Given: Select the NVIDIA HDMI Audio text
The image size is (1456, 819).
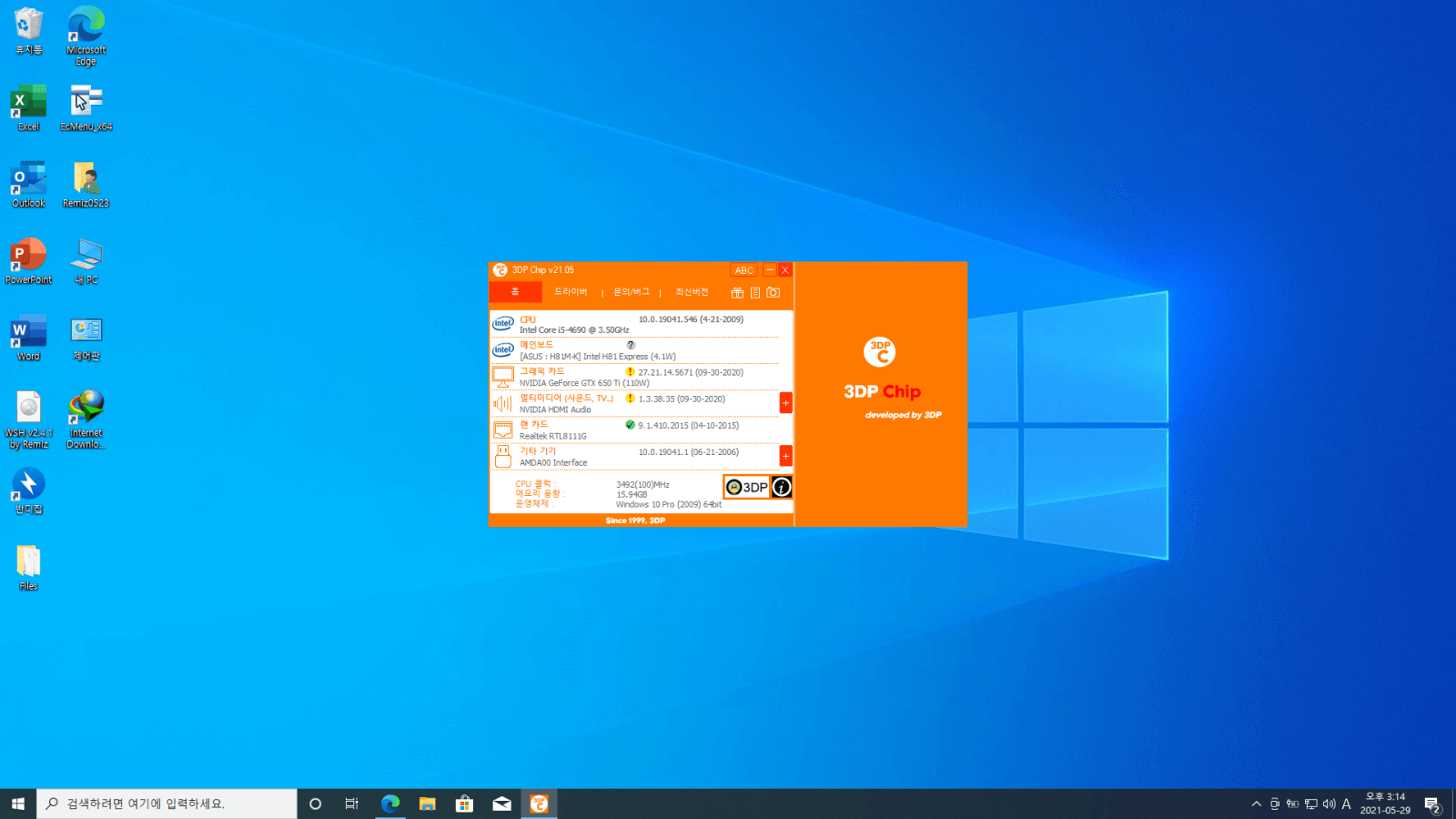Looking at the screenshot, I should pyautogui.click(x=555, y=409).
